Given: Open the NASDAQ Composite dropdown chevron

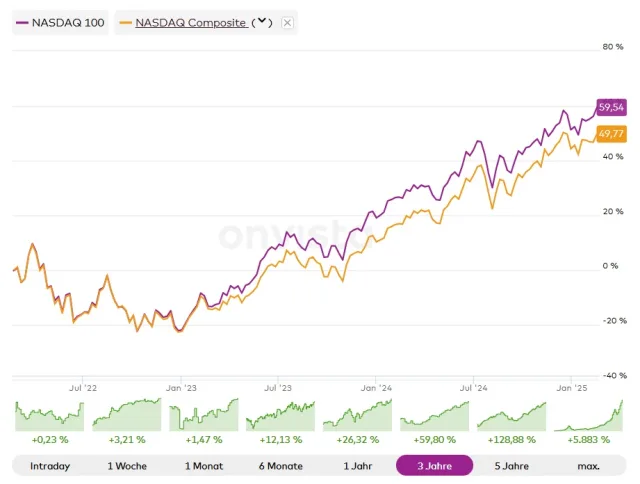Looking at the screenshot, I should 263,23.
